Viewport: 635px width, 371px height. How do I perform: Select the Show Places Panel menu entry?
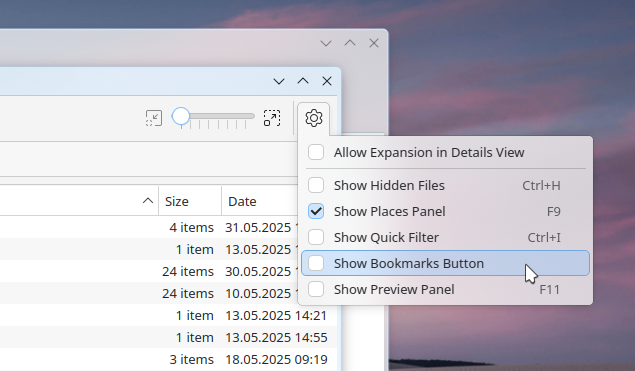point(445,211)
